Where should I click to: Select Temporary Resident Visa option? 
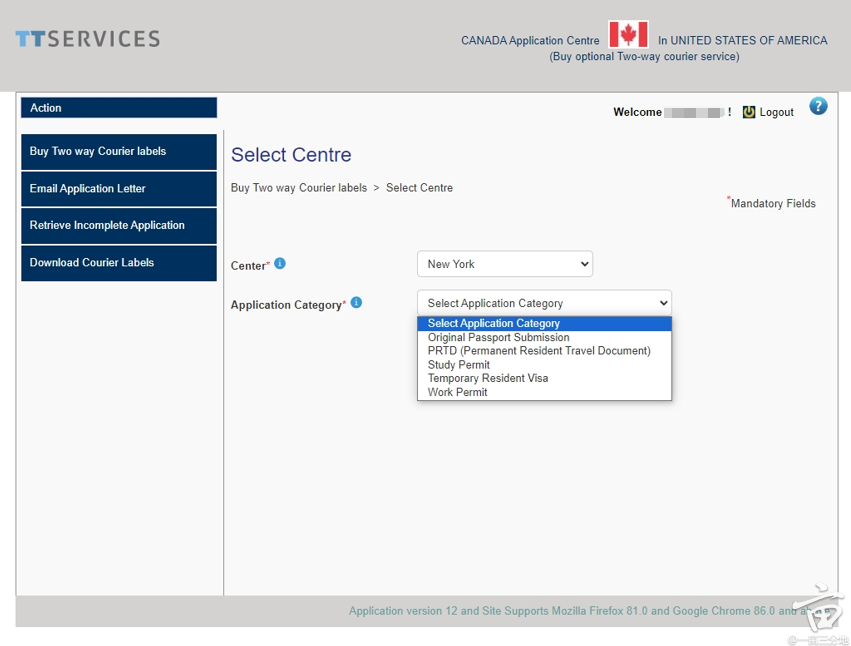(x=487, y=378)
